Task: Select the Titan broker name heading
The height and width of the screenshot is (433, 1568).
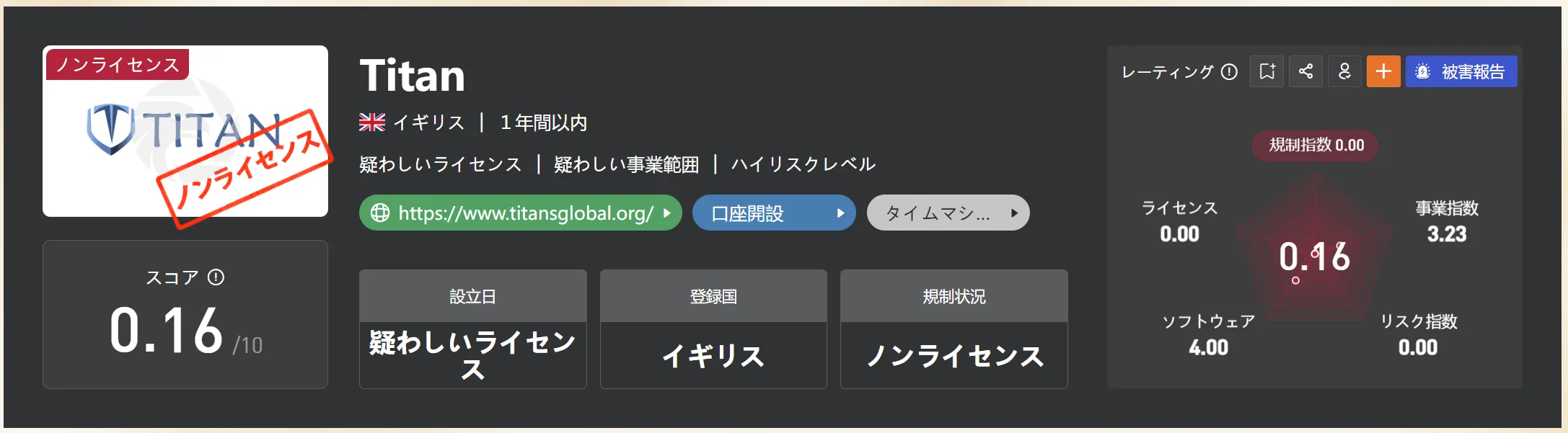Action: [412, 76]
